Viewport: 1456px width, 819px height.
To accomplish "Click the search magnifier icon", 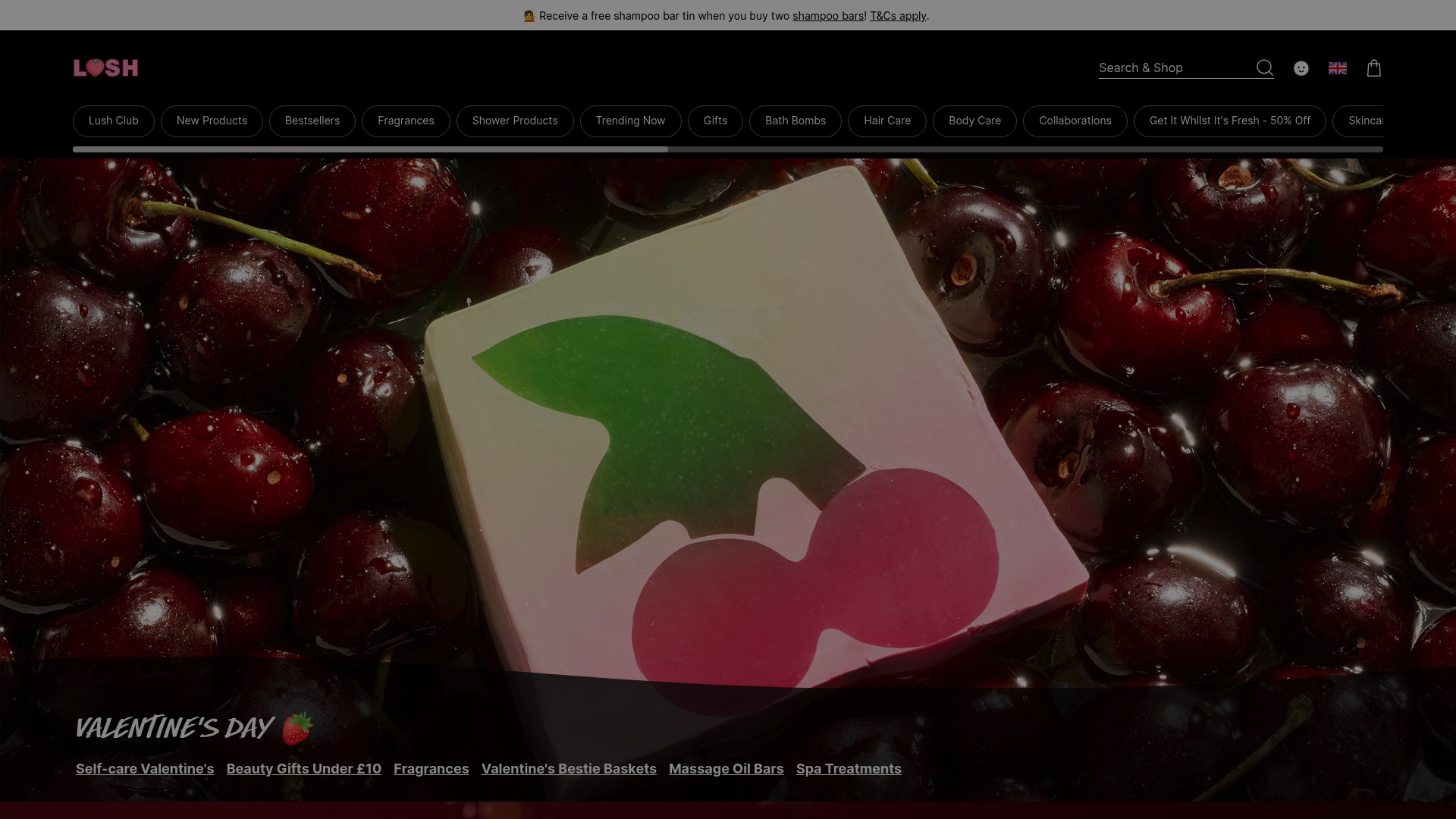I will (1264, 68).
